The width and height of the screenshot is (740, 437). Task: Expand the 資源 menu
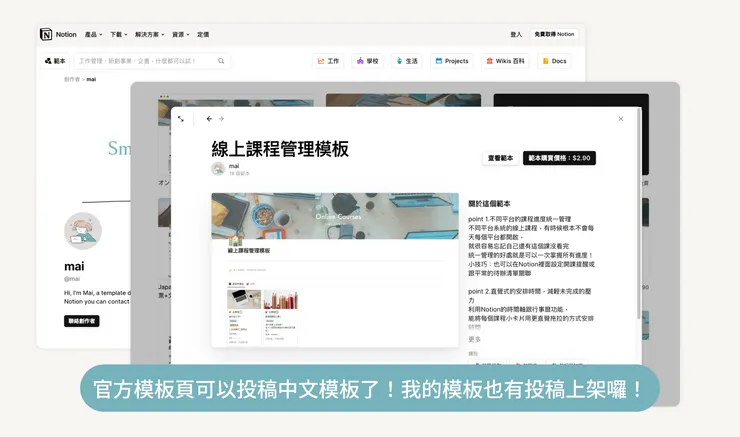click(181, 34)
